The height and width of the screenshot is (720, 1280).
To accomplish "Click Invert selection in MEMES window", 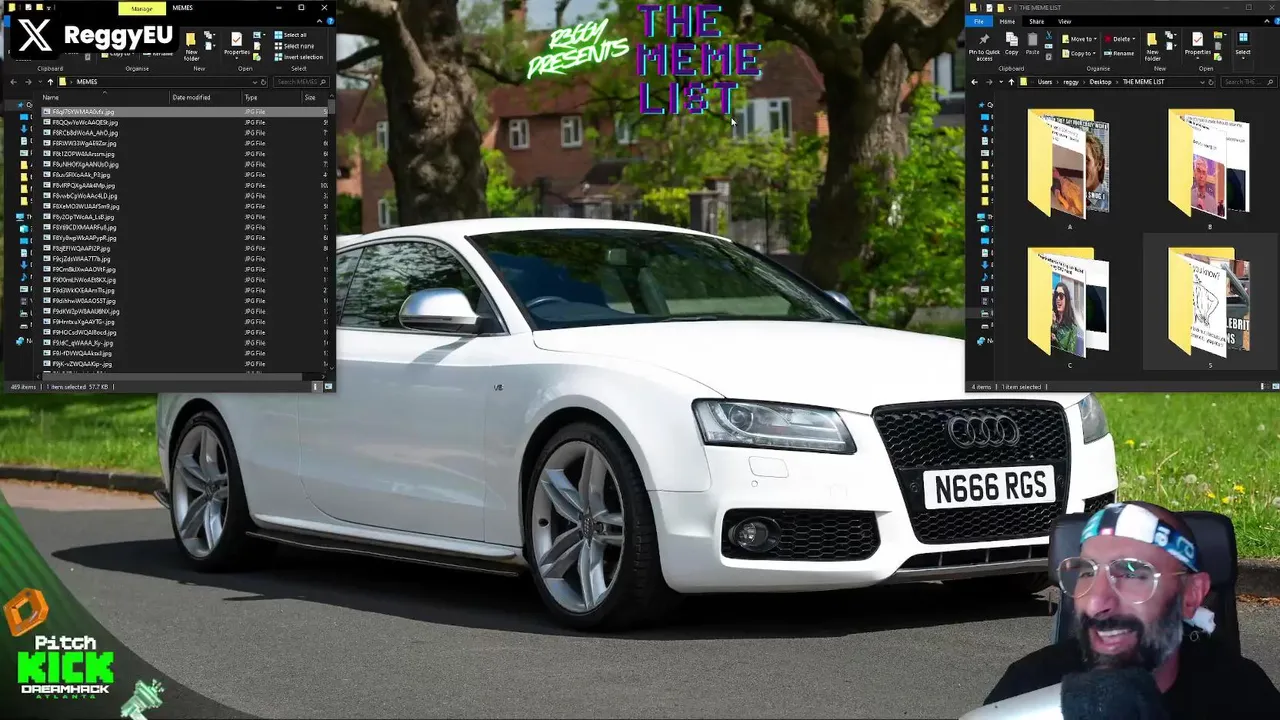I will click(296, 57).
